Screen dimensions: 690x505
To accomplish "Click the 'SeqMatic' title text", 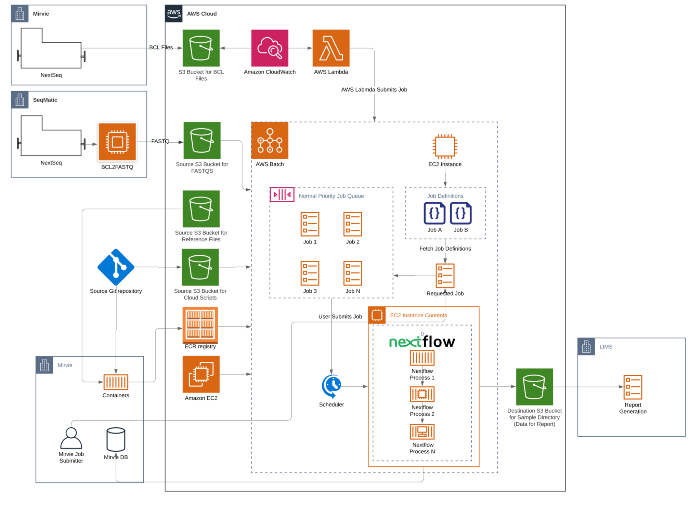I will click(x=45, y=100).
